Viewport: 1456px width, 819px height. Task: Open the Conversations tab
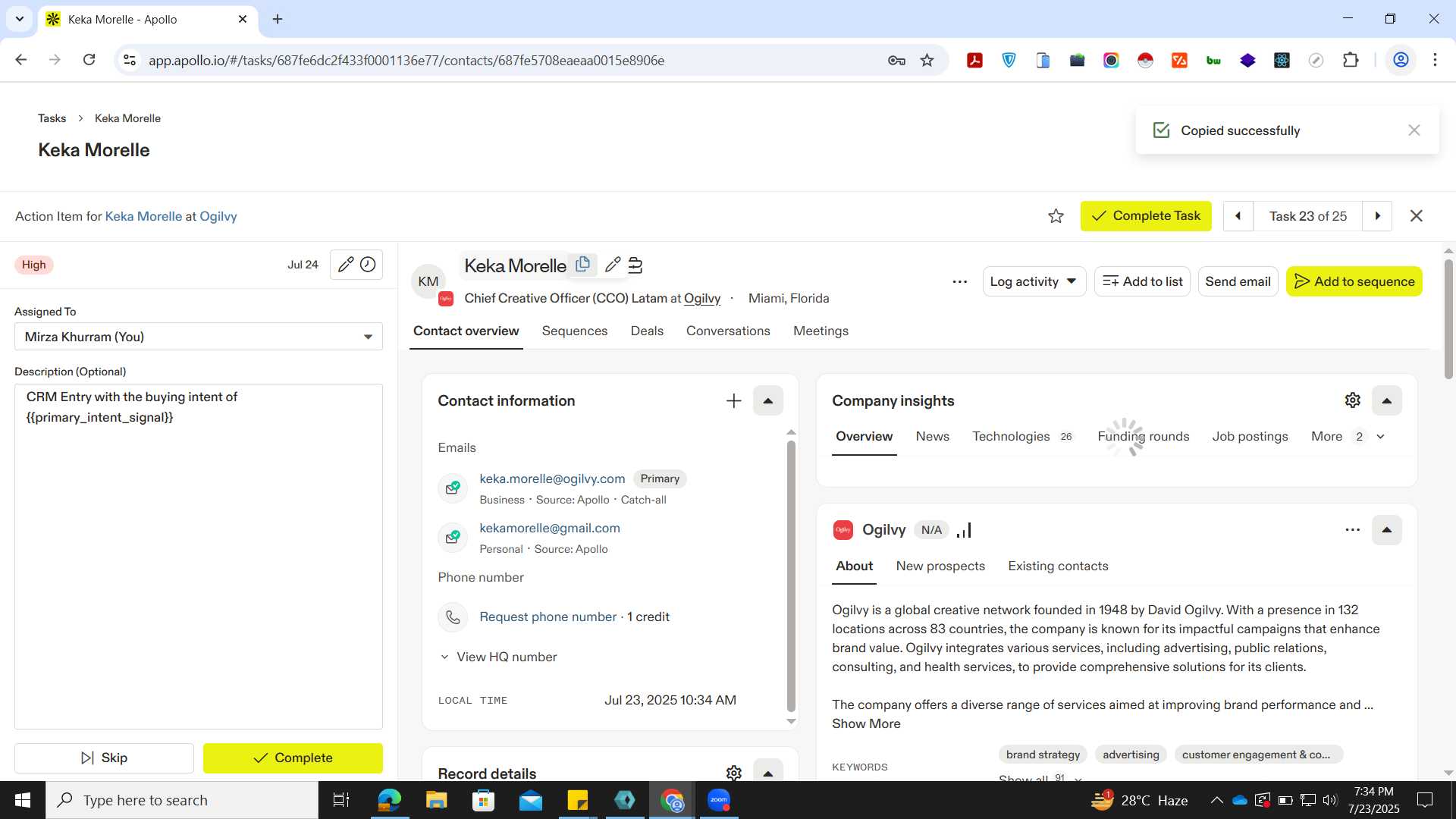[x=728, y=331]
